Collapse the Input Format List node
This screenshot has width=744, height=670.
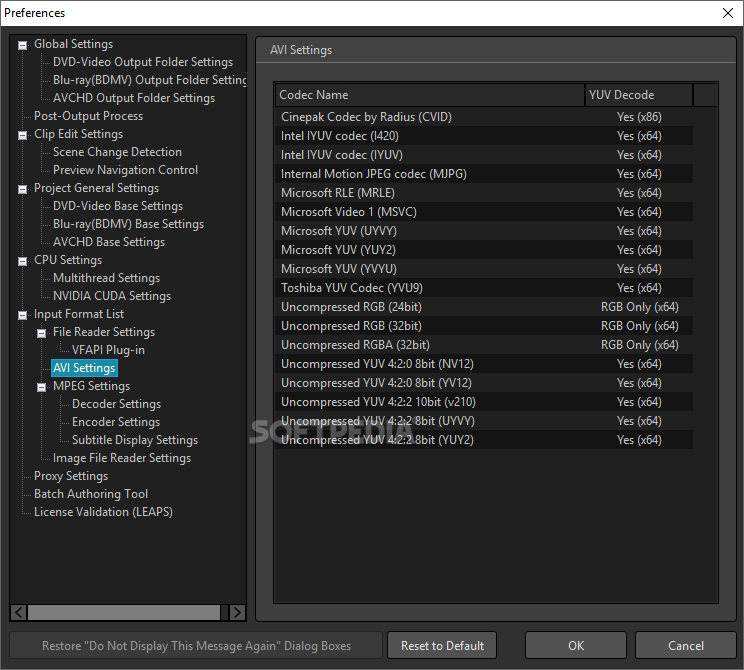click(22, 316)
